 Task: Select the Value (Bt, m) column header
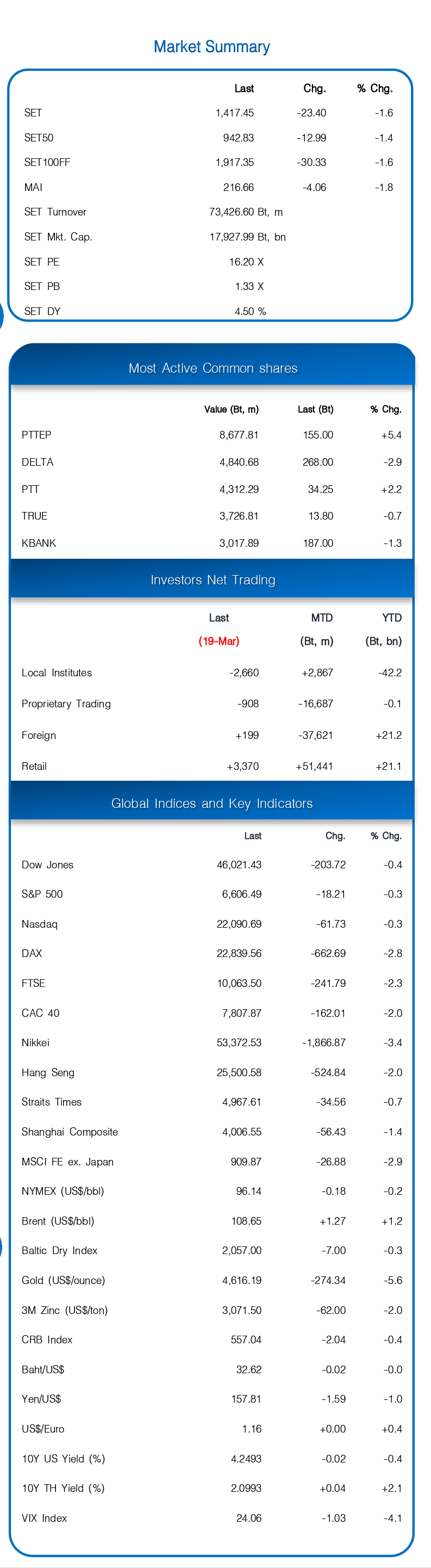(x=231, y=410)
